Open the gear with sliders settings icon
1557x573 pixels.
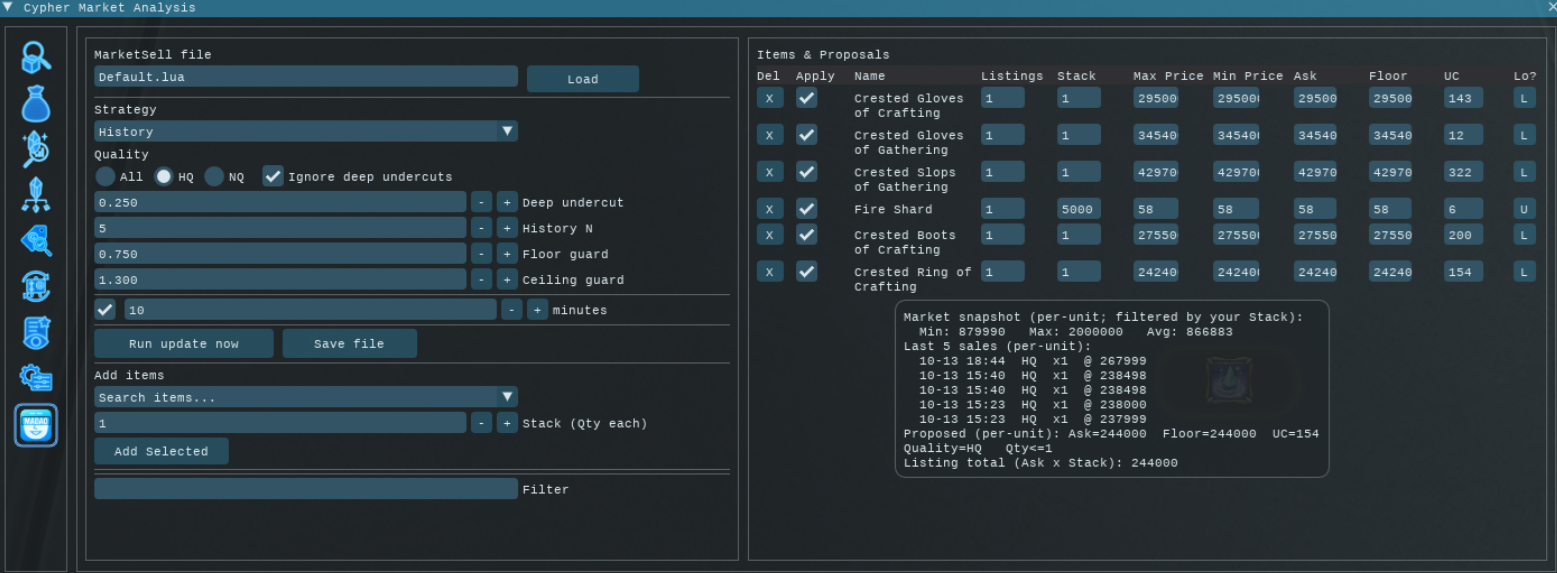pos(36,377)
